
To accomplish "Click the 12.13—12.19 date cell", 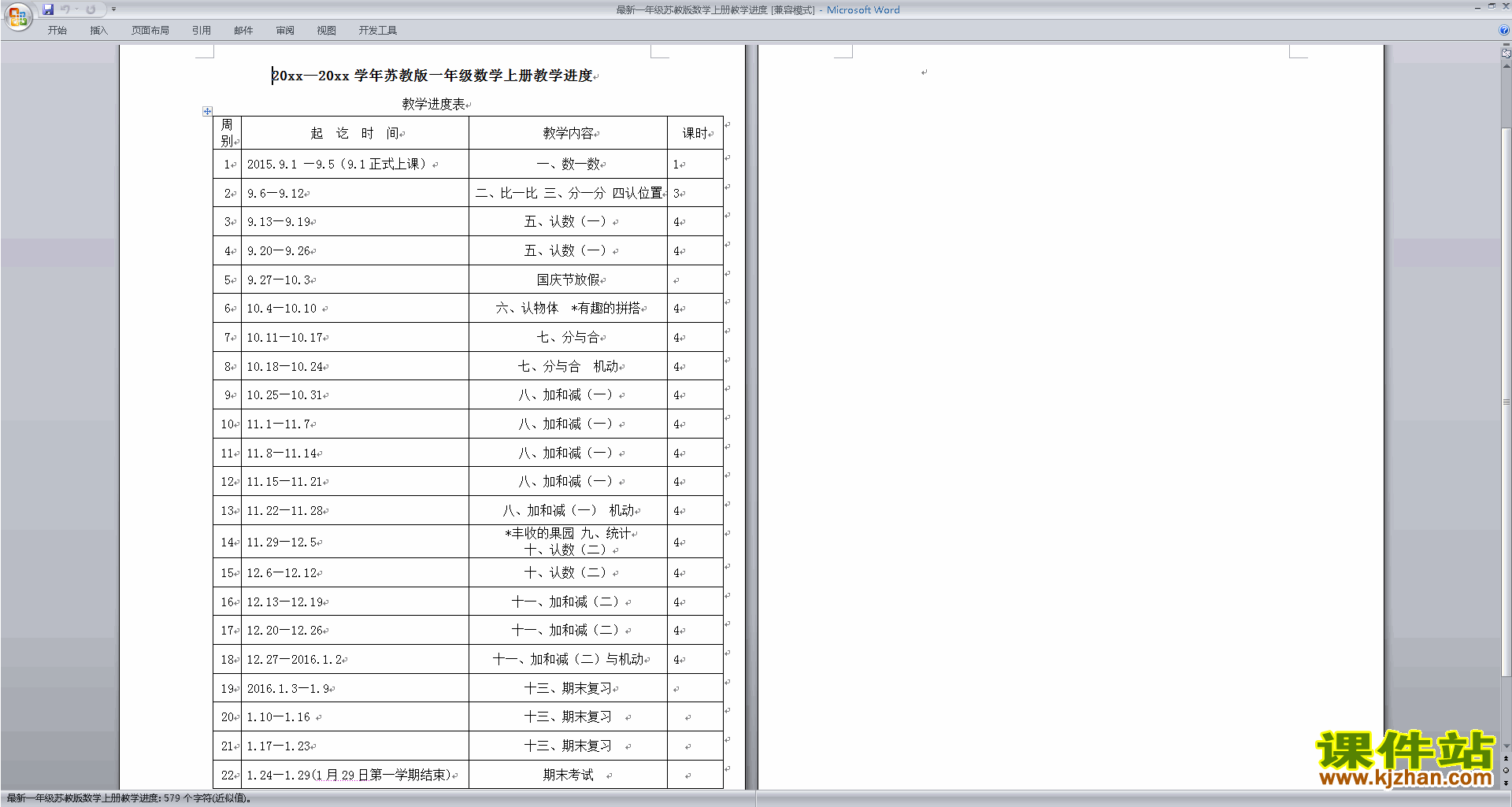I will [355, 602].
